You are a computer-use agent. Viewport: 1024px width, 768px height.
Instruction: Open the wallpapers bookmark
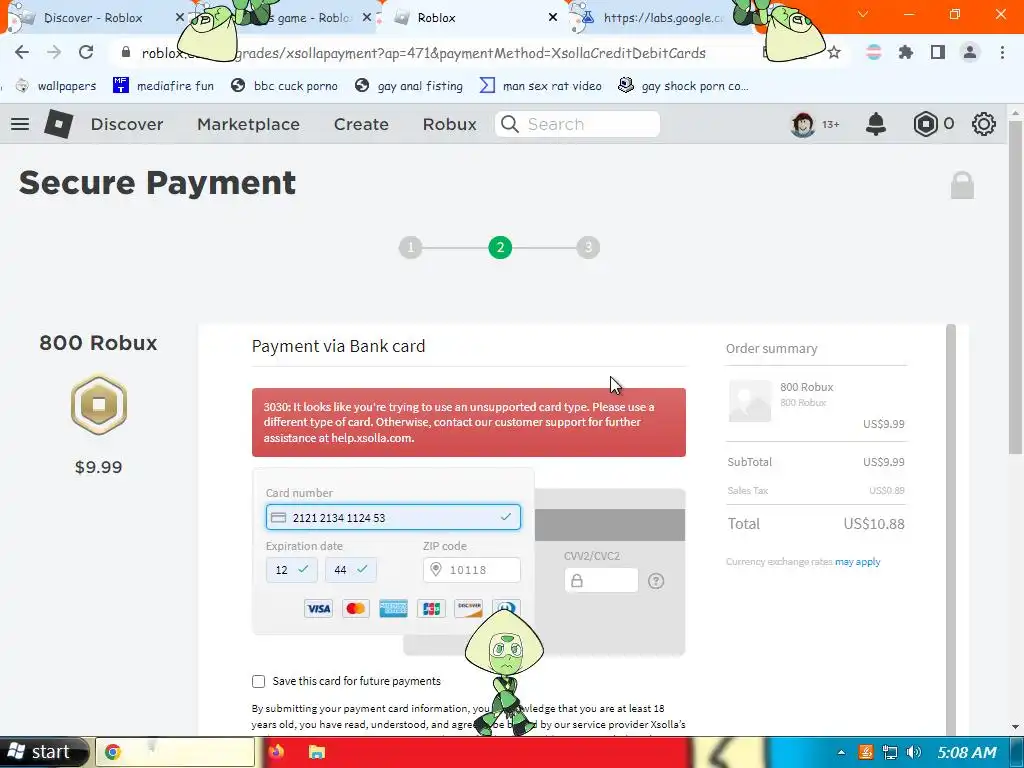tap(56, 86)
